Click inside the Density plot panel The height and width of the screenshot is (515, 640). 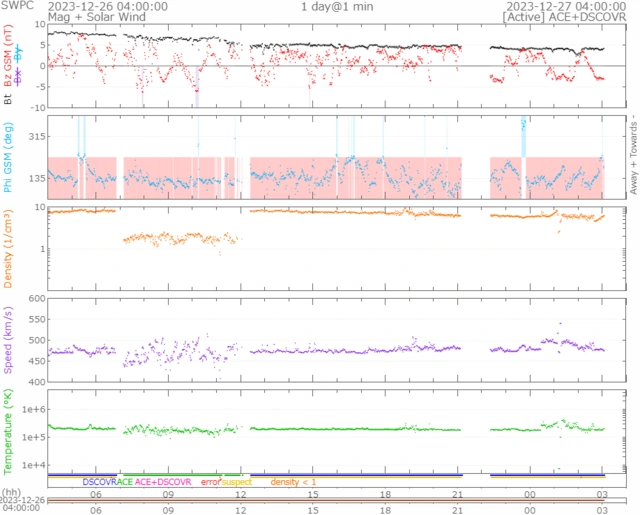[x=337, y=249]
